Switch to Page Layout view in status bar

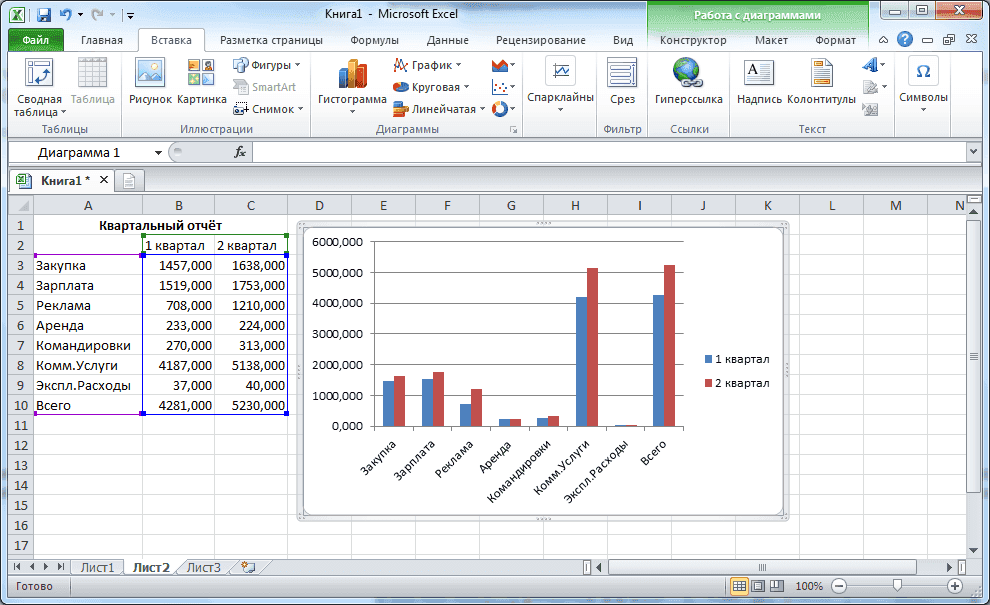[757, 586]
